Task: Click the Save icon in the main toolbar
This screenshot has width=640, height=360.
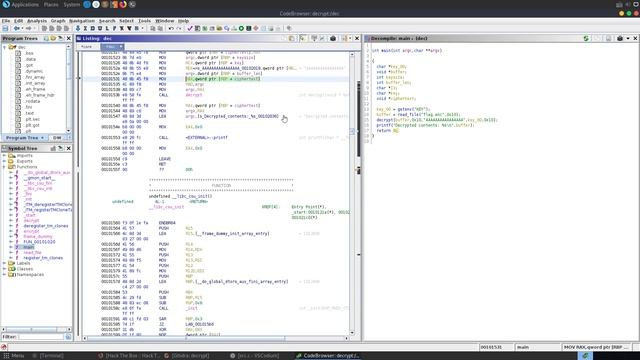Action: tap(5, 28)
